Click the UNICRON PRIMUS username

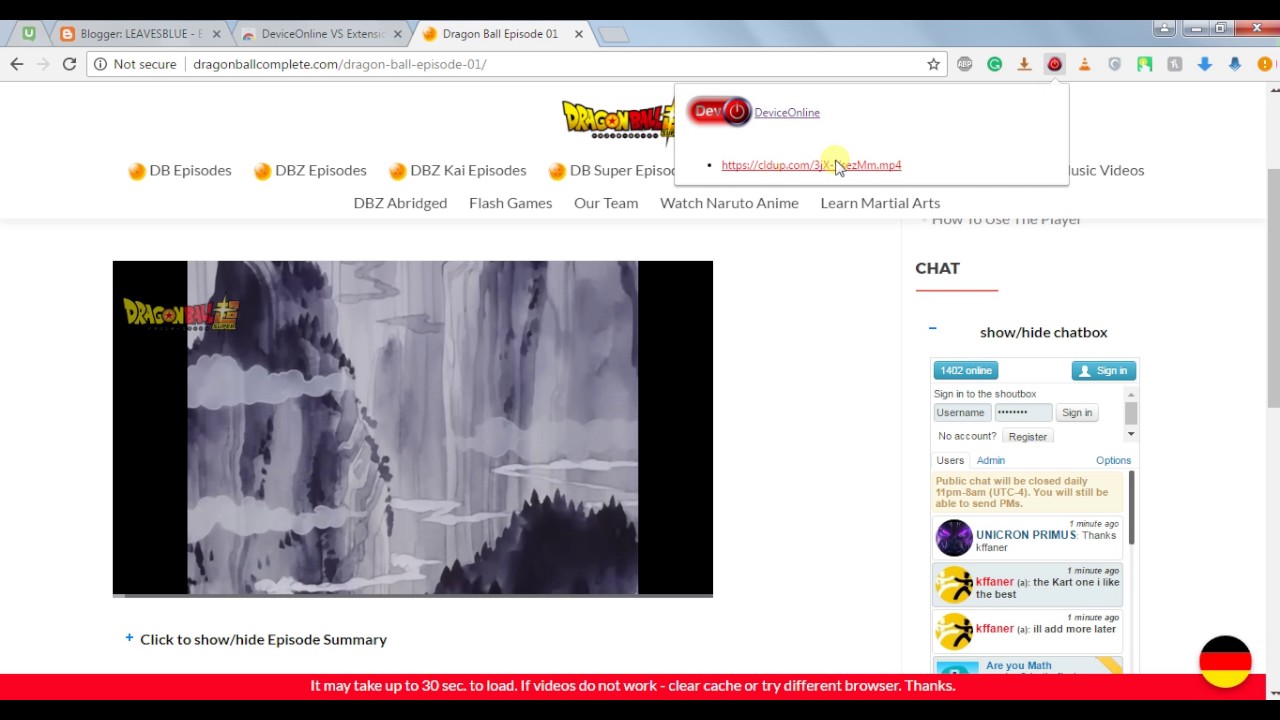1026,535
